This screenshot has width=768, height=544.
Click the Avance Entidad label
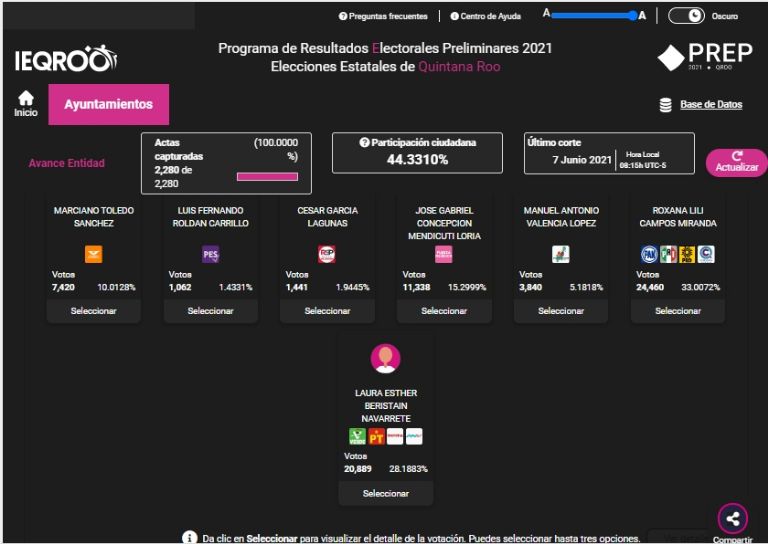tap(67, 163)
